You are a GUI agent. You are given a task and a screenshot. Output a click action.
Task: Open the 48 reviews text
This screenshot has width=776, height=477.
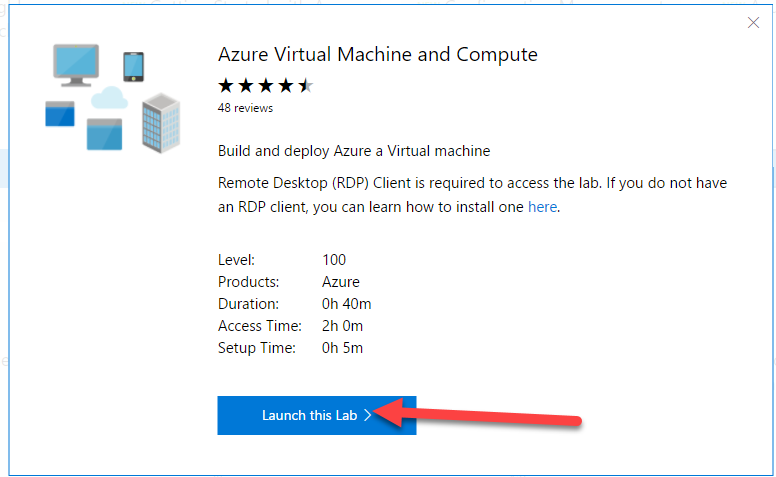coord(245,108)
